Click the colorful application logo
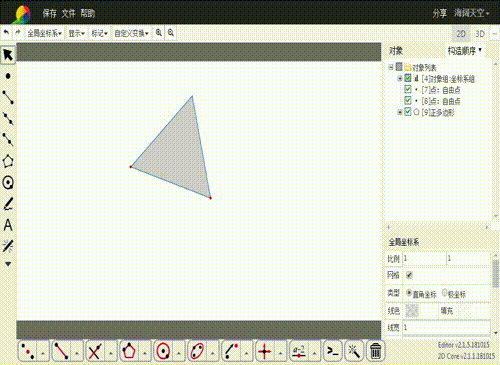Screen dimensions: 500x365 coord(22,14)
